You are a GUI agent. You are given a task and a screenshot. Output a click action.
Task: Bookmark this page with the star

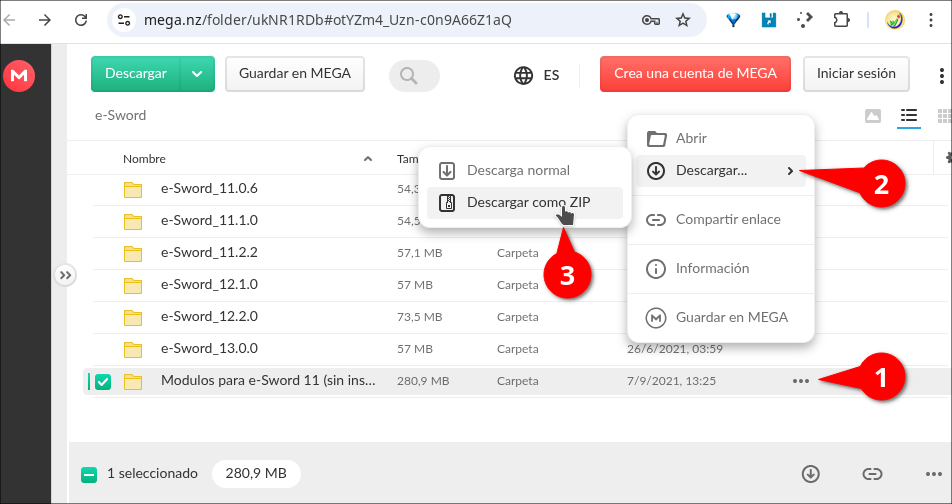point(683,21)
